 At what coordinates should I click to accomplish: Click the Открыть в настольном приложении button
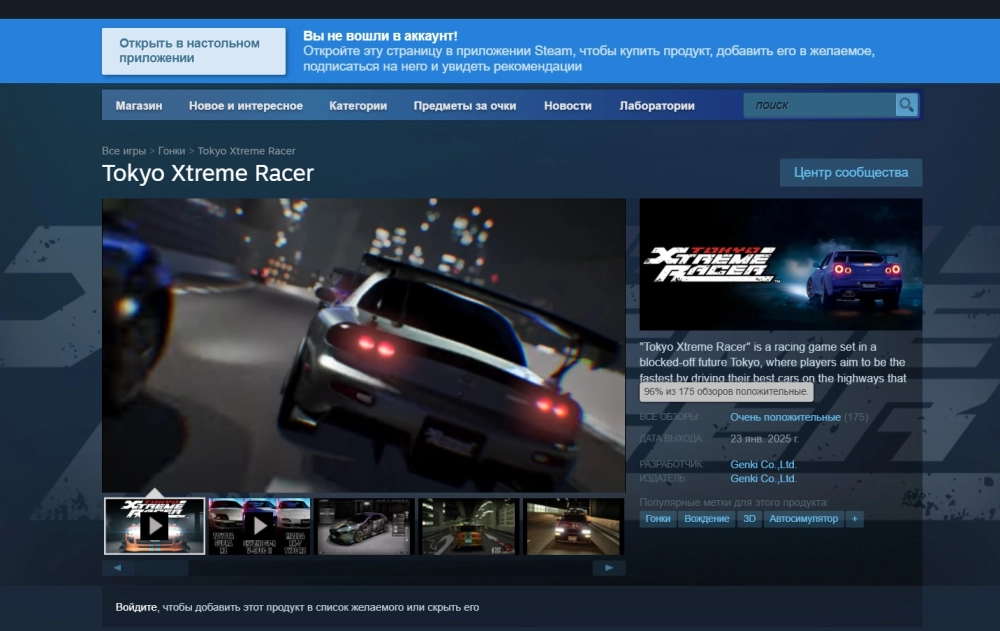tap(189, 51)
